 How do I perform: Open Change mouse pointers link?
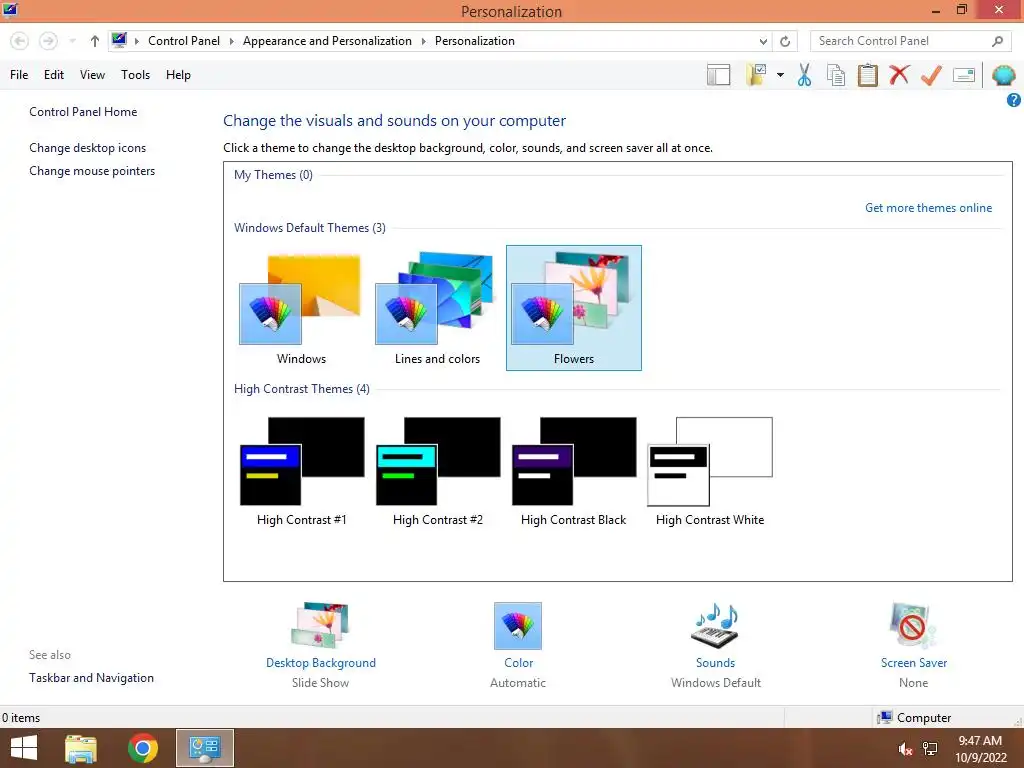coord(92,170)
